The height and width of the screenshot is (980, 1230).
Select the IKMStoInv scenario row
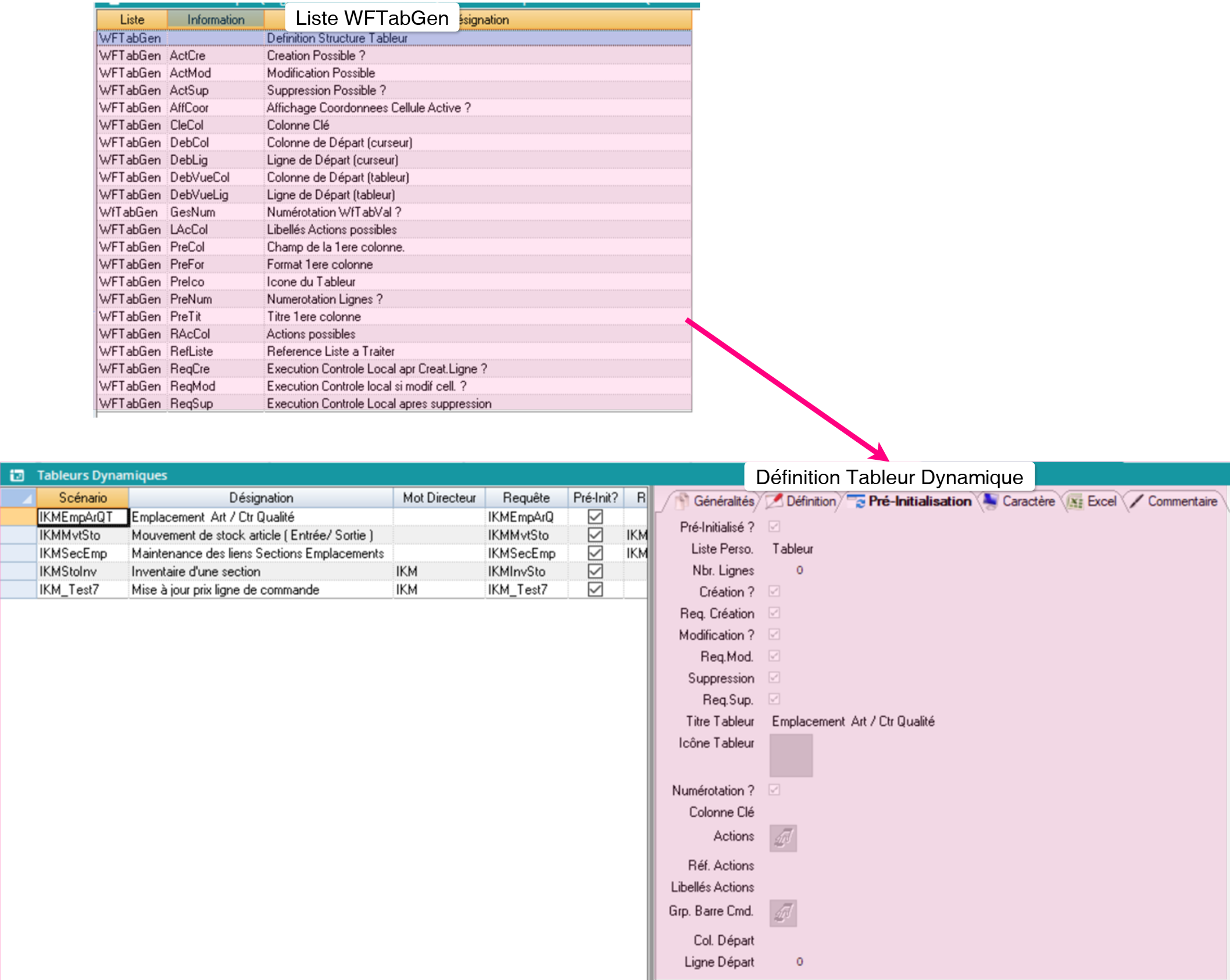(69, 571)
